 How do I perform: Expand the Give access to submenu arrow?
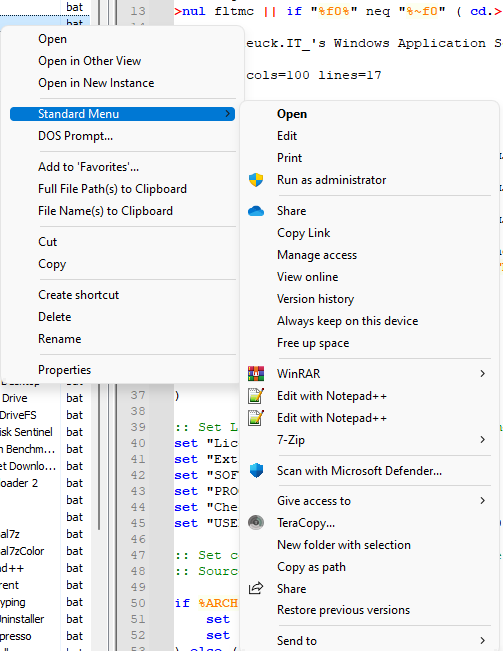click(x=482, y=501)
